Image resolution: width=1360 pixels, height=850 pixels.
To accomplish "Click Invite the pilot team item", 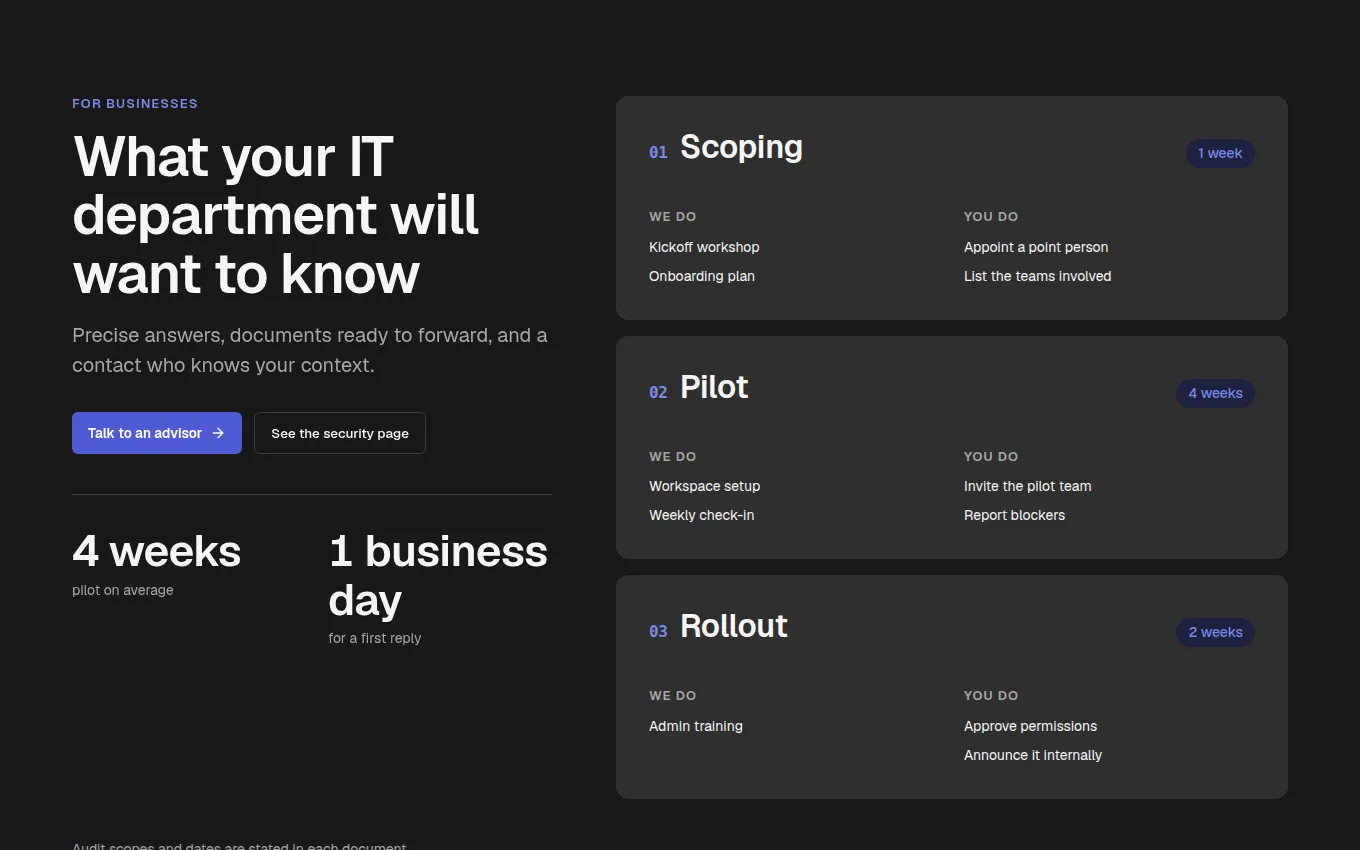I will [x=1028, y=486].
